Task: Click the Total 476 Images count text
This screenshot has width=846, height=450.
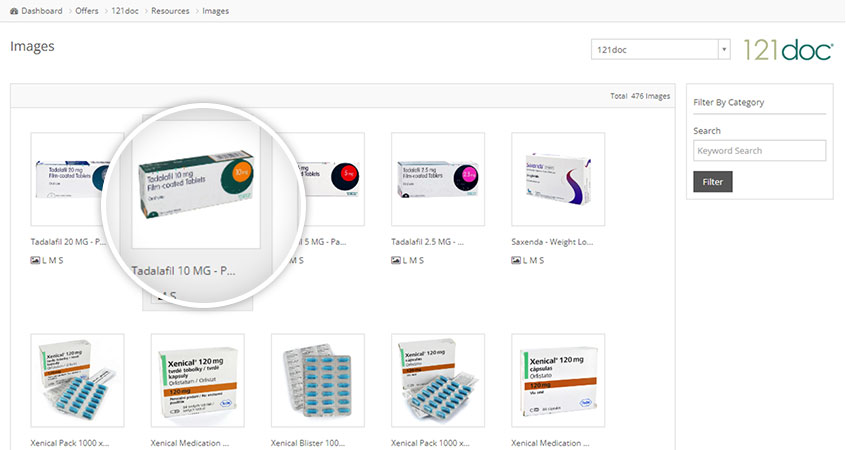Action: pos(640,96)
